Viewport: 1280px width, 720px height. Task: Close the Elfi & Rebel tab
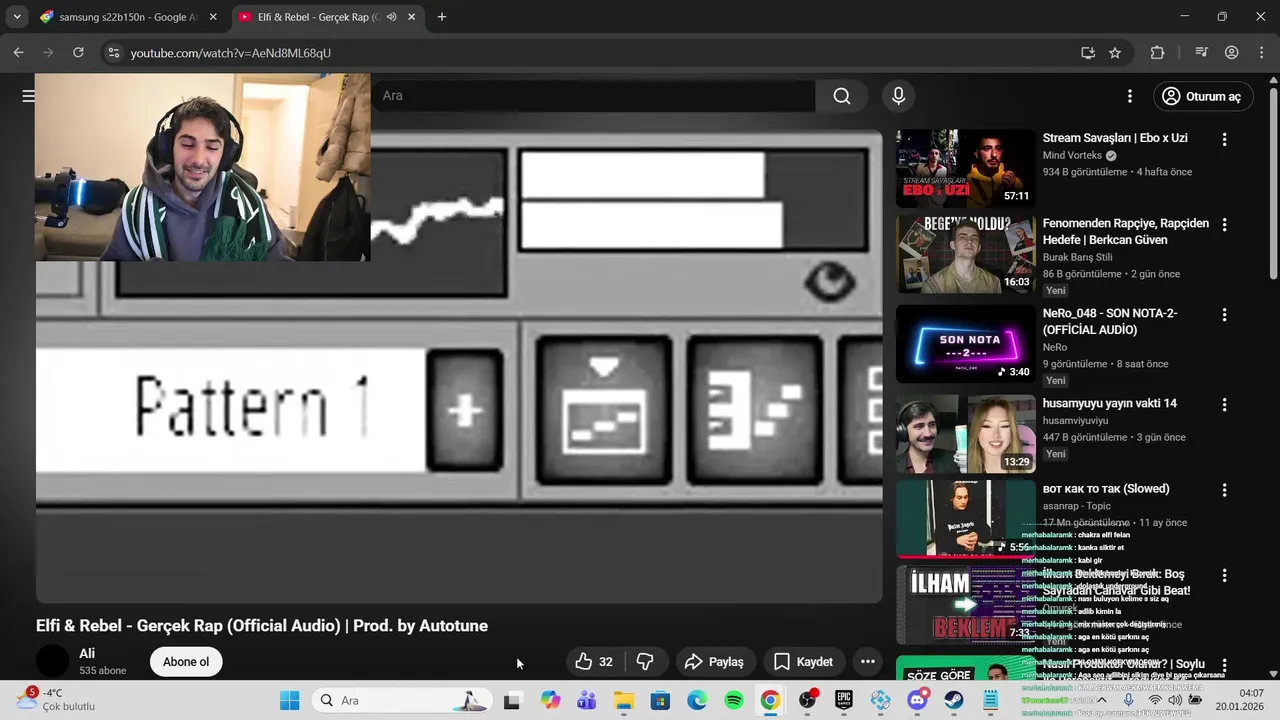[411, 17]
